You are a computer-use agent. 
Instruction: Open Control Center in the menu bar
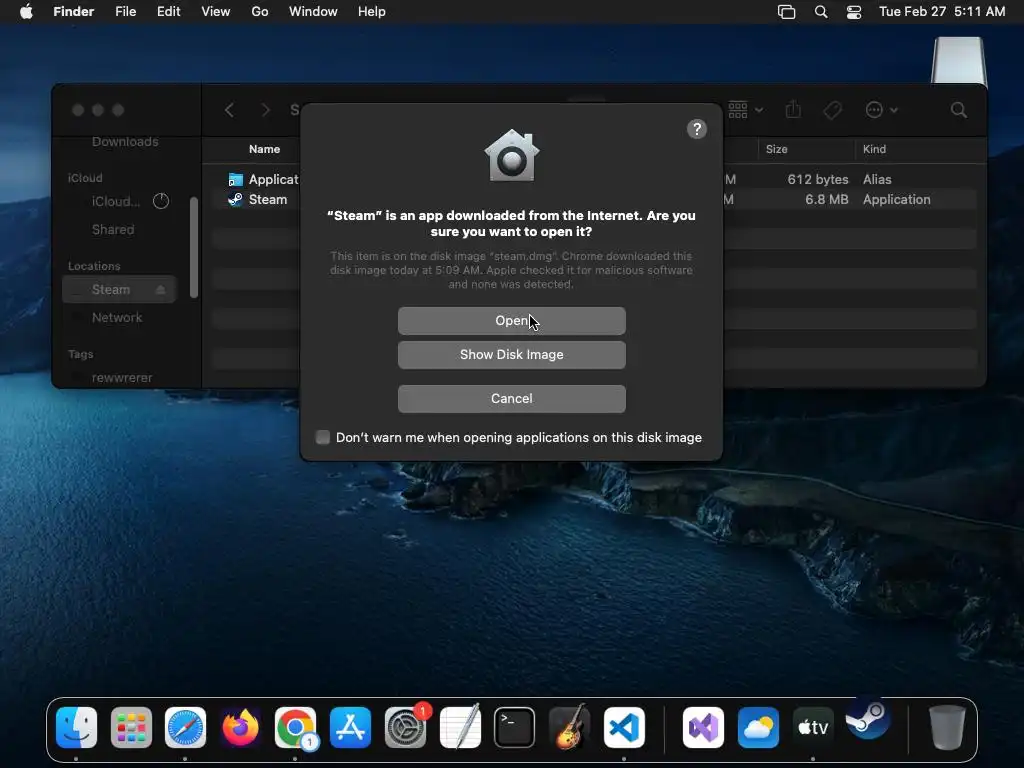[854, 12]
